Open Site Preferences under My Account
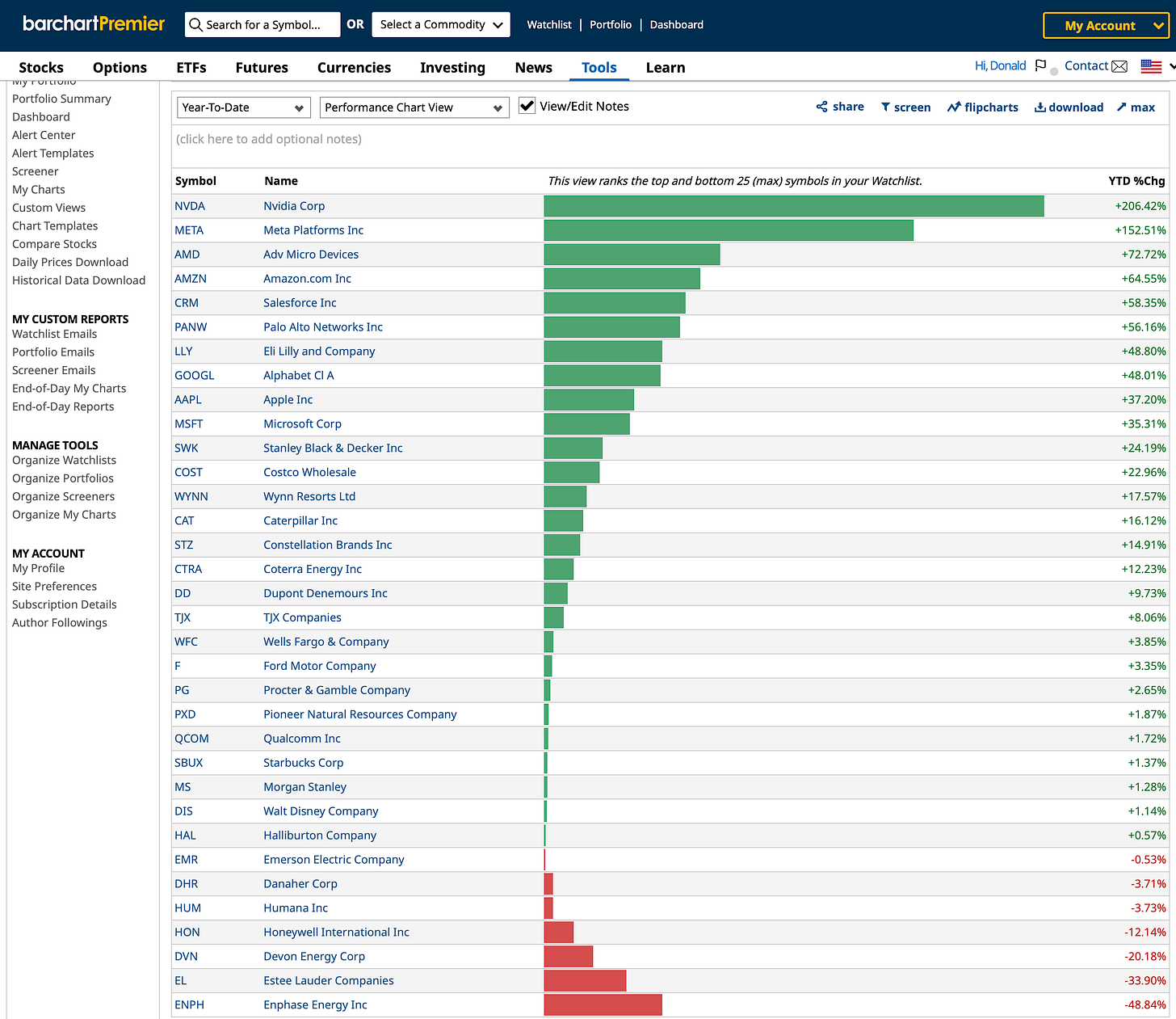Viewport: 1176px width, 1019px height. 54,587
